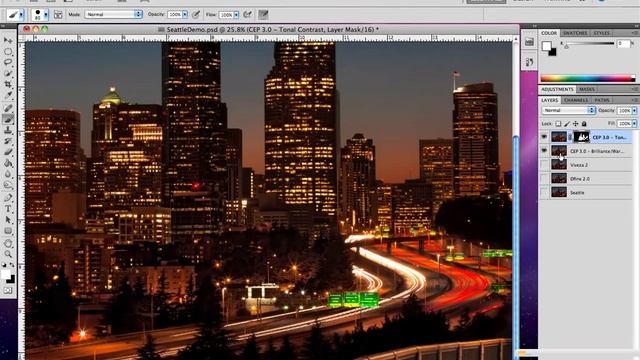The height and width of the screenshot is (360, 640).
Task: Select the Move tool
Action: click(8, 40)
